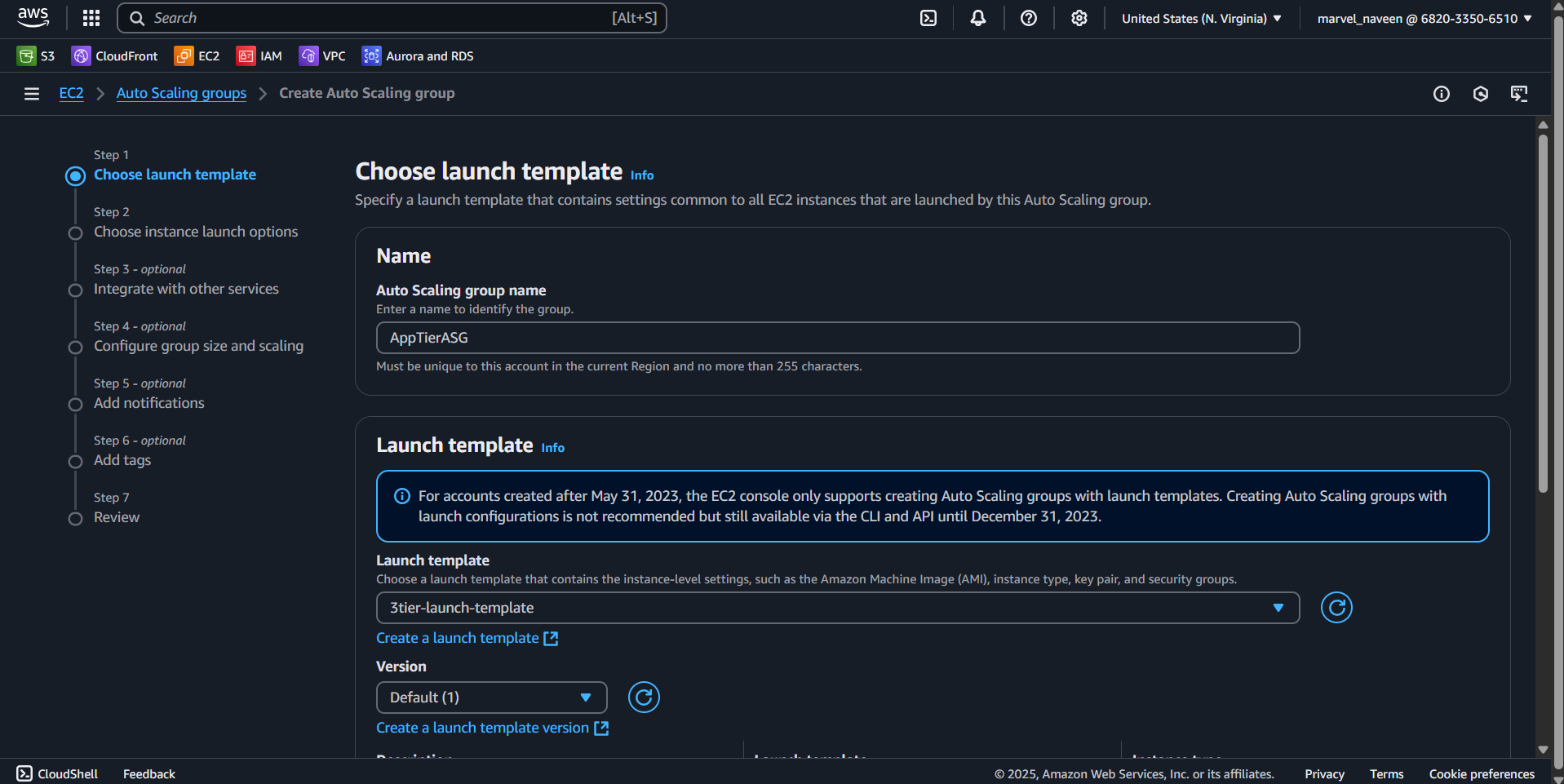Select the Step 4 Configure group size circle

coord(75,348)
